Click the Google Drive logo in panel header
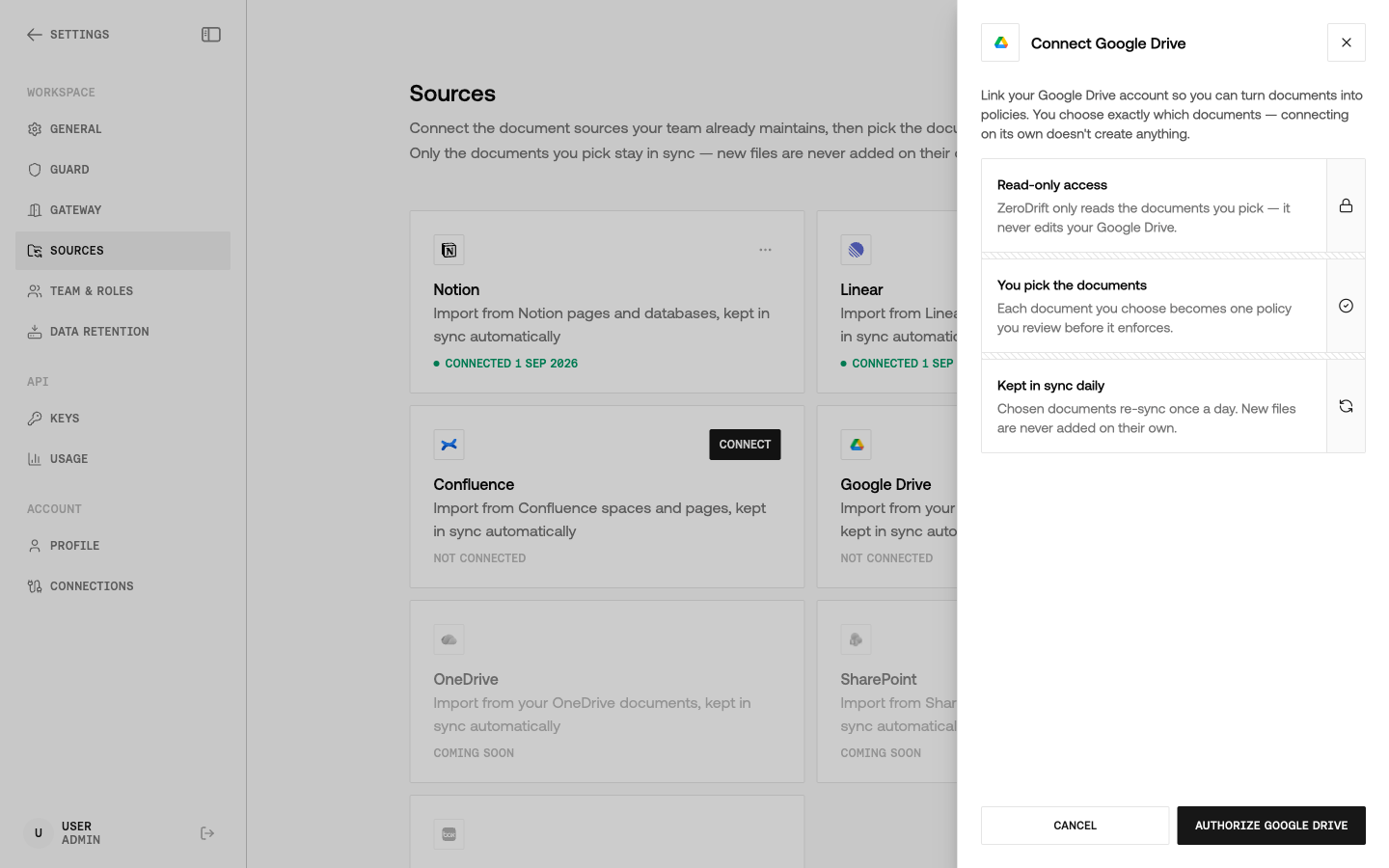The image size is (1389, 868). pyautogui.click(x=1000, y=42)
